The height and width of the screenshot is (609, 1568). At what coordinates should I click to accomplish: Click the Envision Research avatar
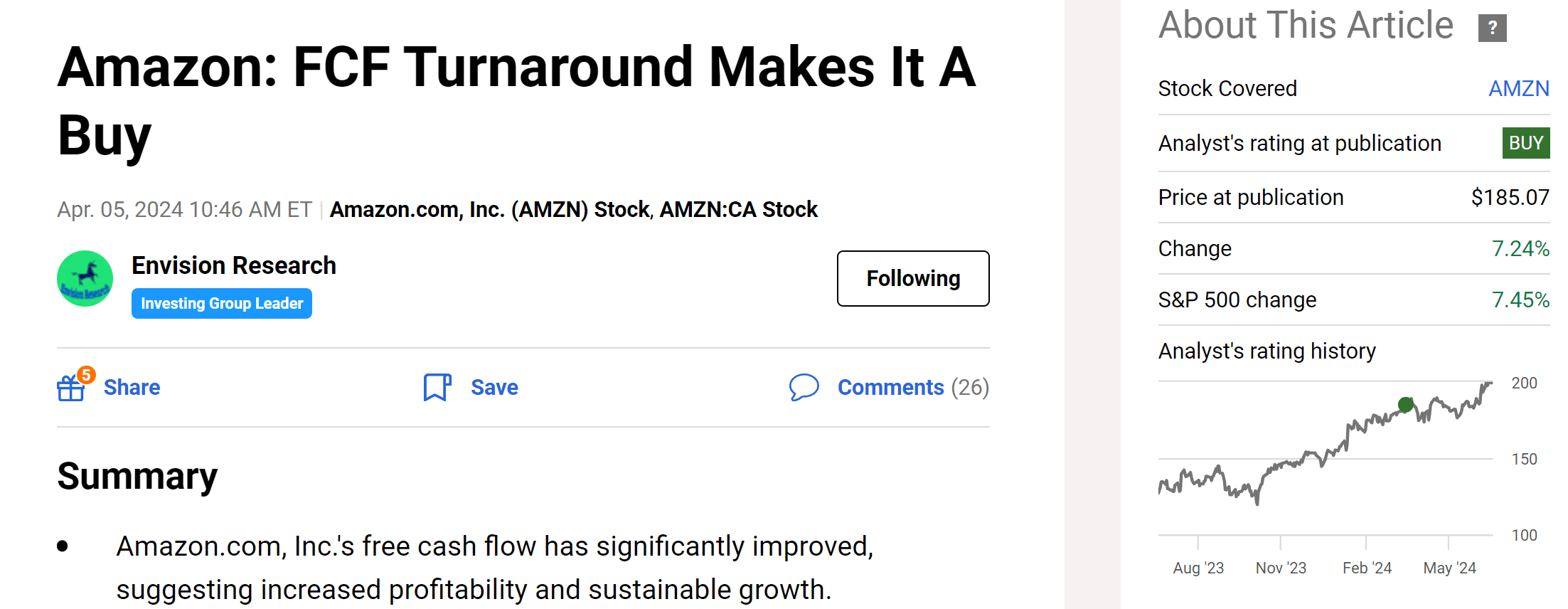point(85,278)
